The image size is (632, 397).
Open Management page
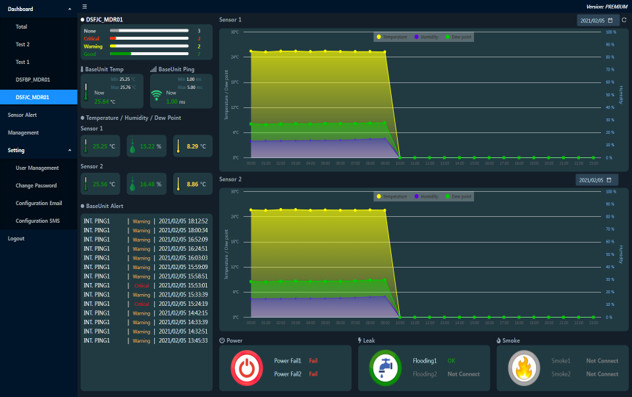[39, 133]
